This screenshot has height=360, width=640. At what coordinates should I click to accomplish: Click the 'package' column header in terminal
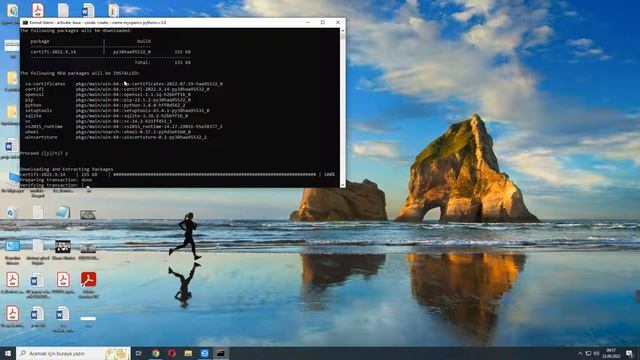point(40,41)
